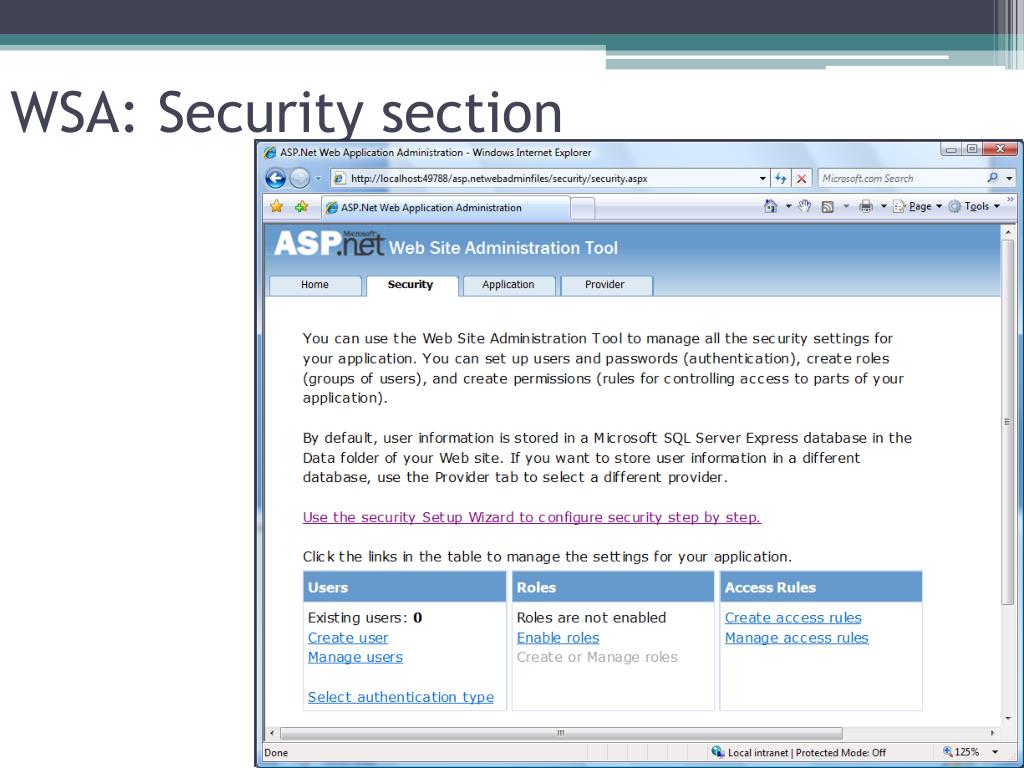Viewport: 1024px width, 768px height.
Task: Click the 'Roles are not enabled' text
Action: [591, 618]
